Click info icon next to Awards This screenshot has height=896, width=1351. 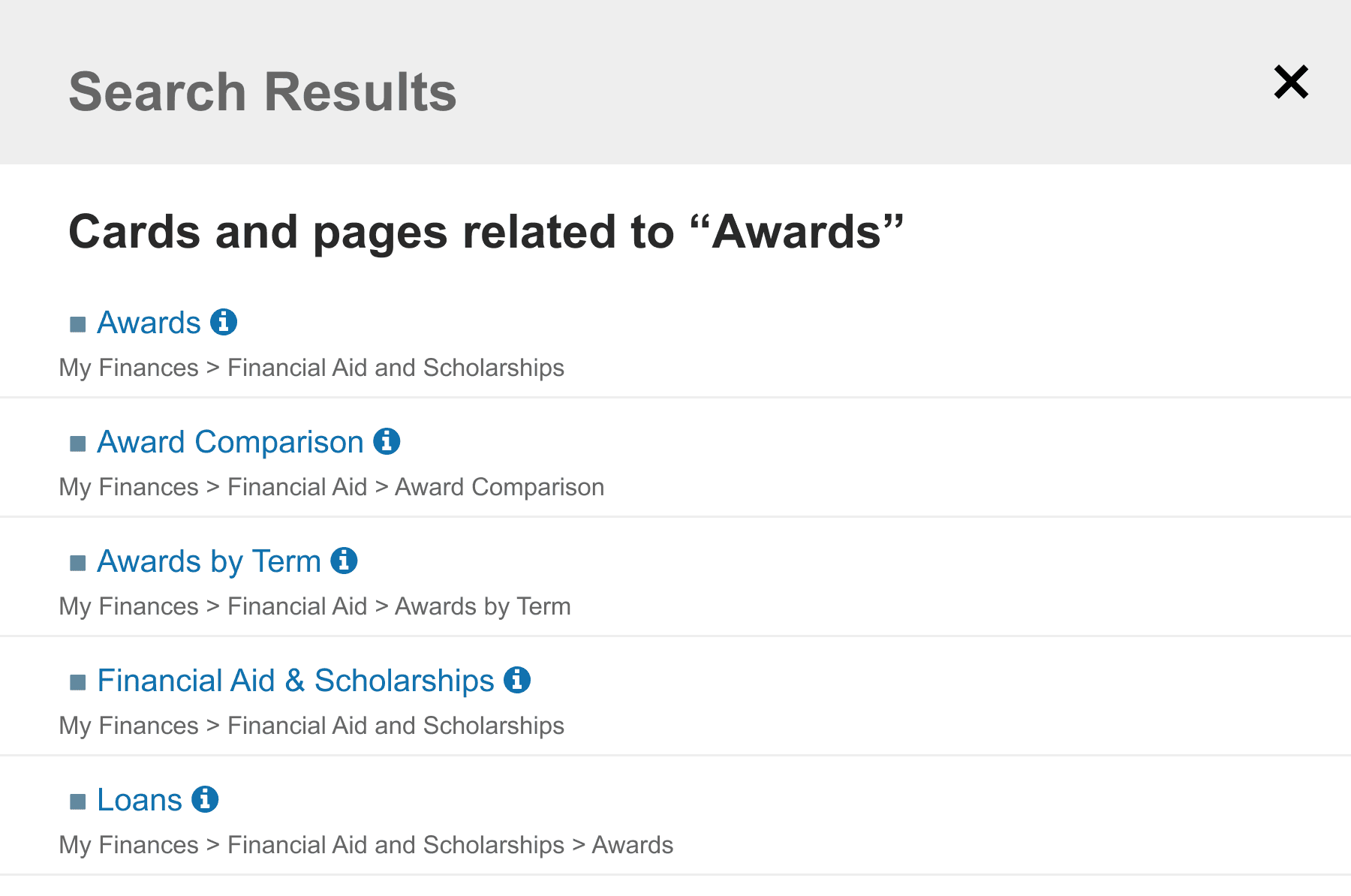coord(224,323)
